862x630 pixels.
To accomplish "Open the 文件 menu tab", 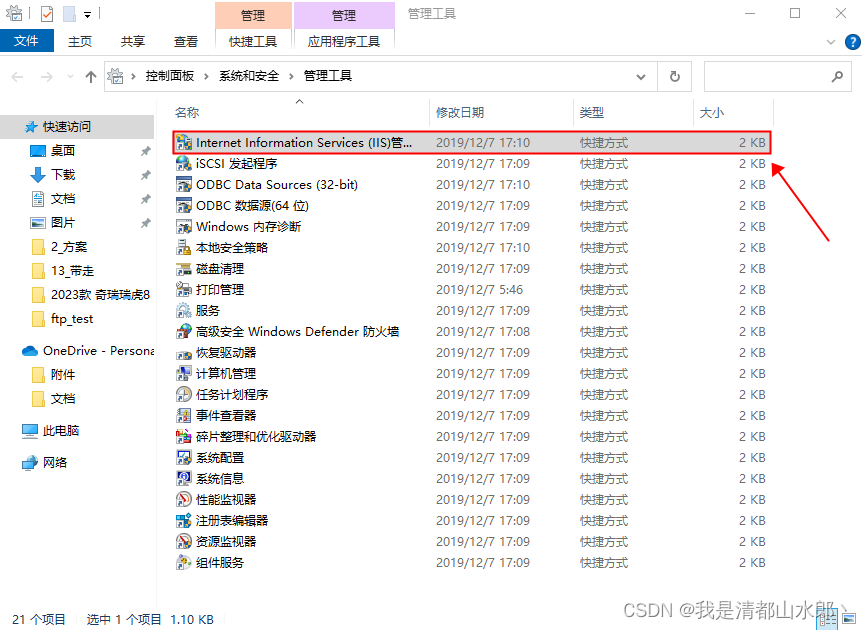I will (x=26, y=41).
